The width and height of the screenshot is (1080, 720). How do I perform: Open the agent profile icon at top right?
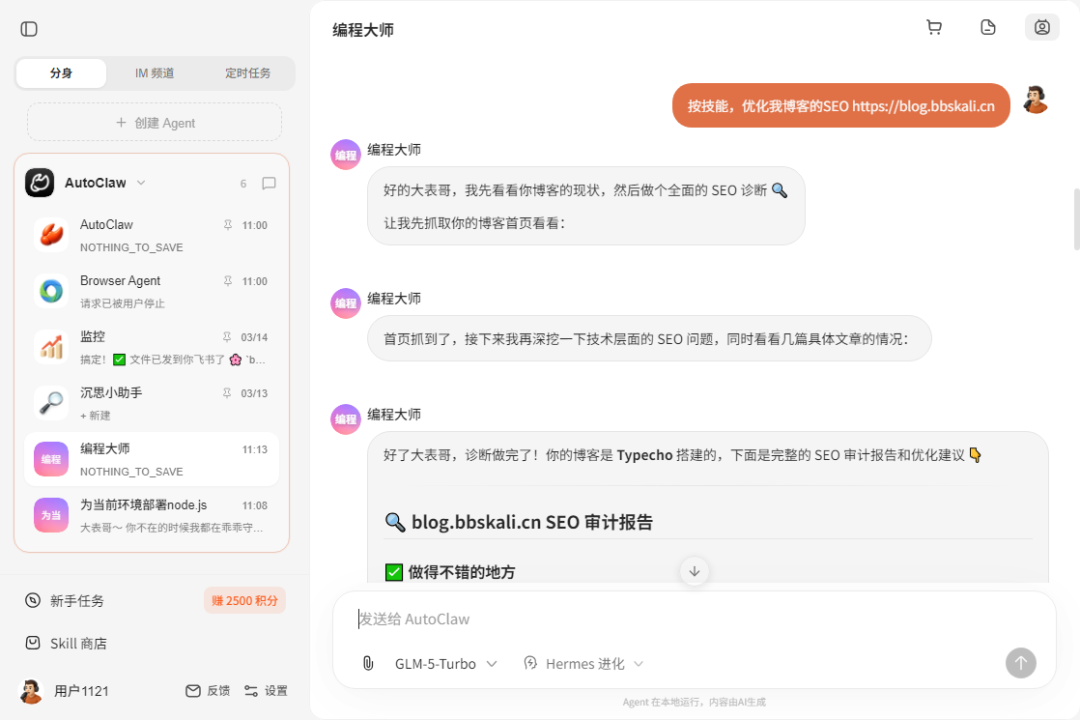pos(1042,27)
